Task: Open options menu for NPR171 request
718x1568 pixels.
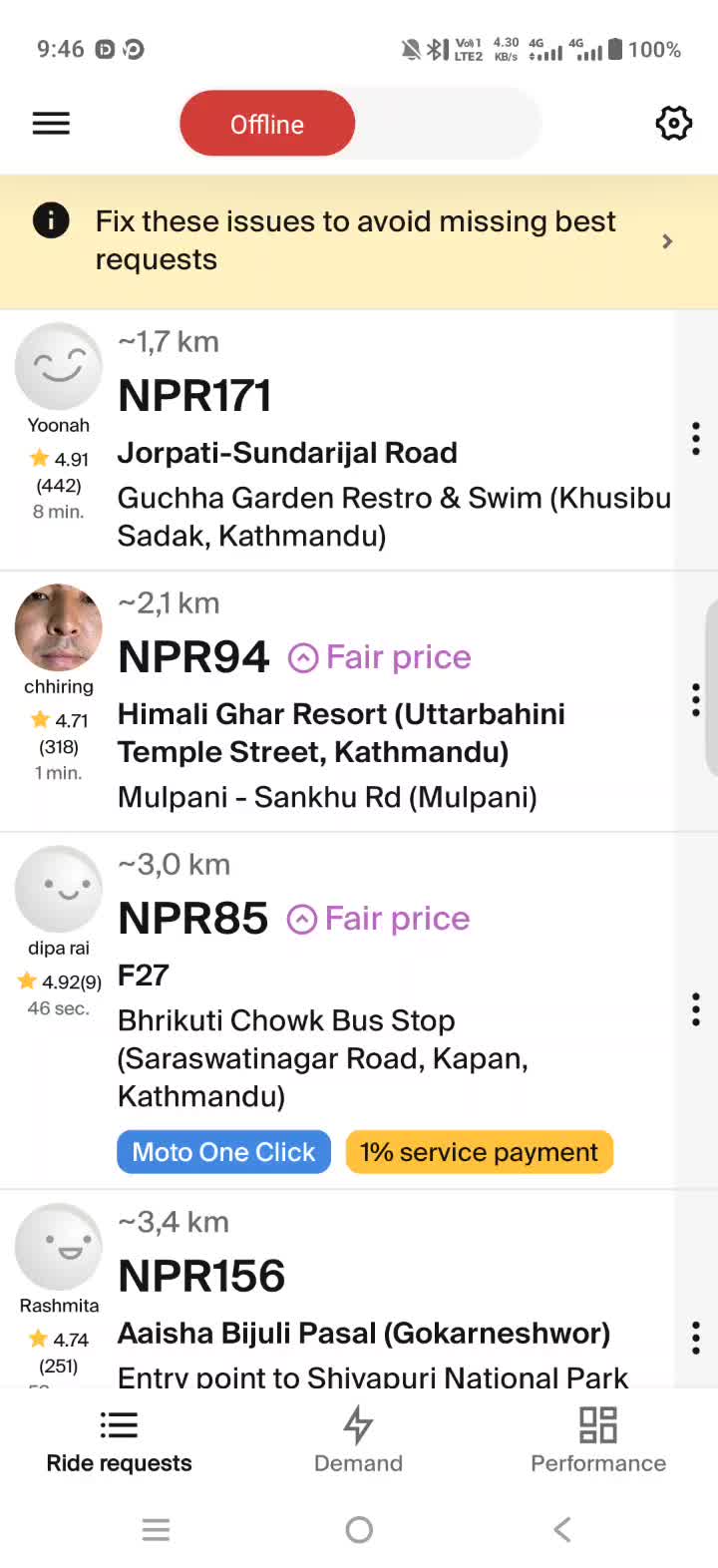Action: [x=696, y=439]
